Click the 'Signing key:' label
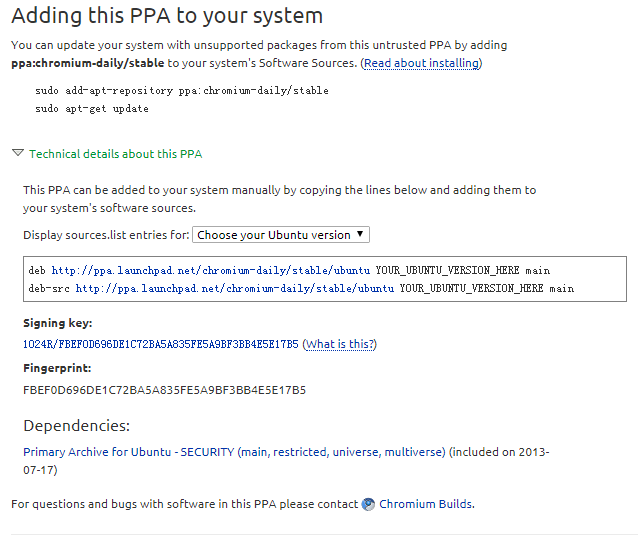Image resolution: width=638 pixels, height=540 pixels. 57,323
